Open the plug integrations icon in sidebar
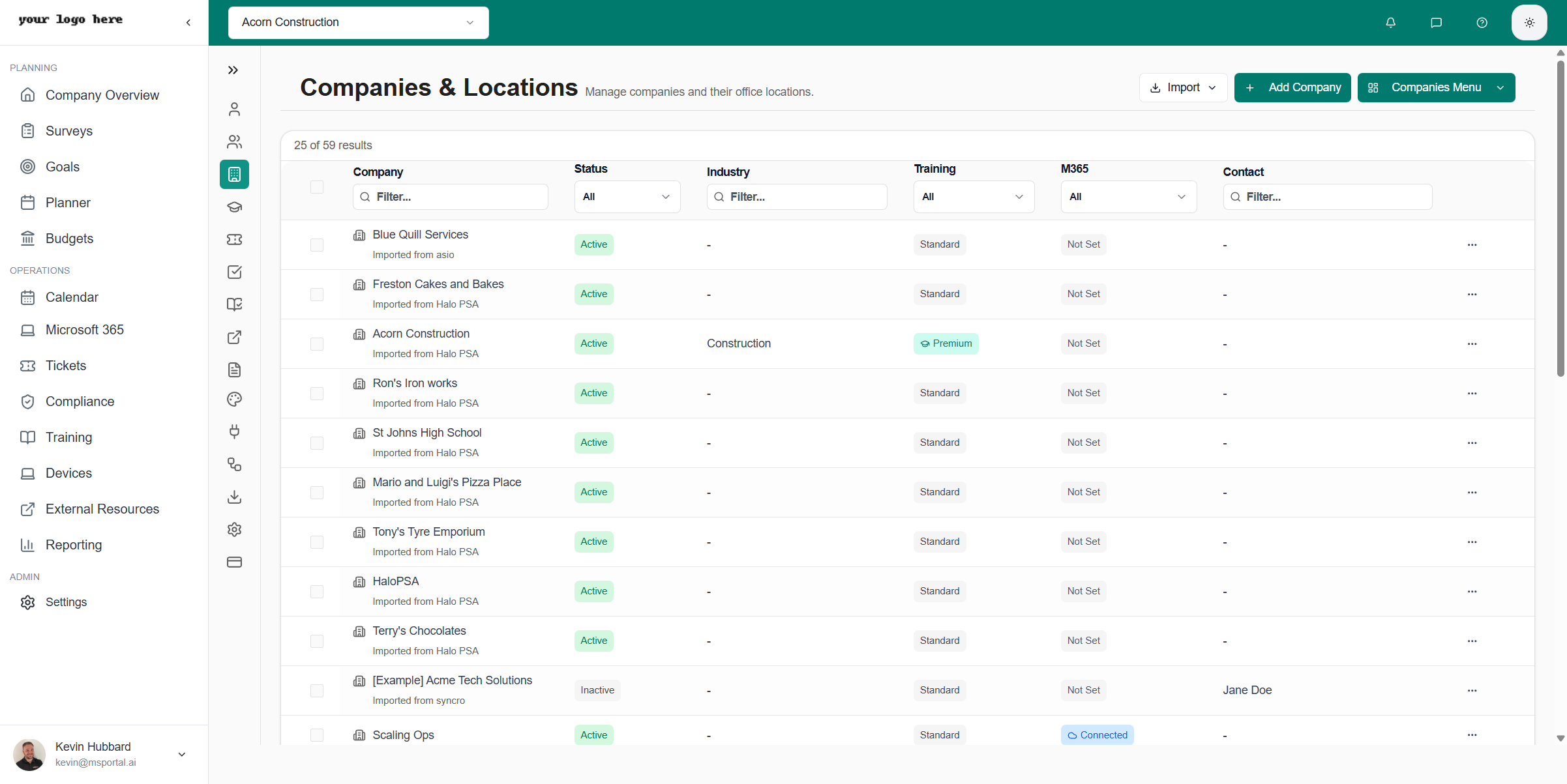This screenshot has height=784, width=1567. point(234,431)
